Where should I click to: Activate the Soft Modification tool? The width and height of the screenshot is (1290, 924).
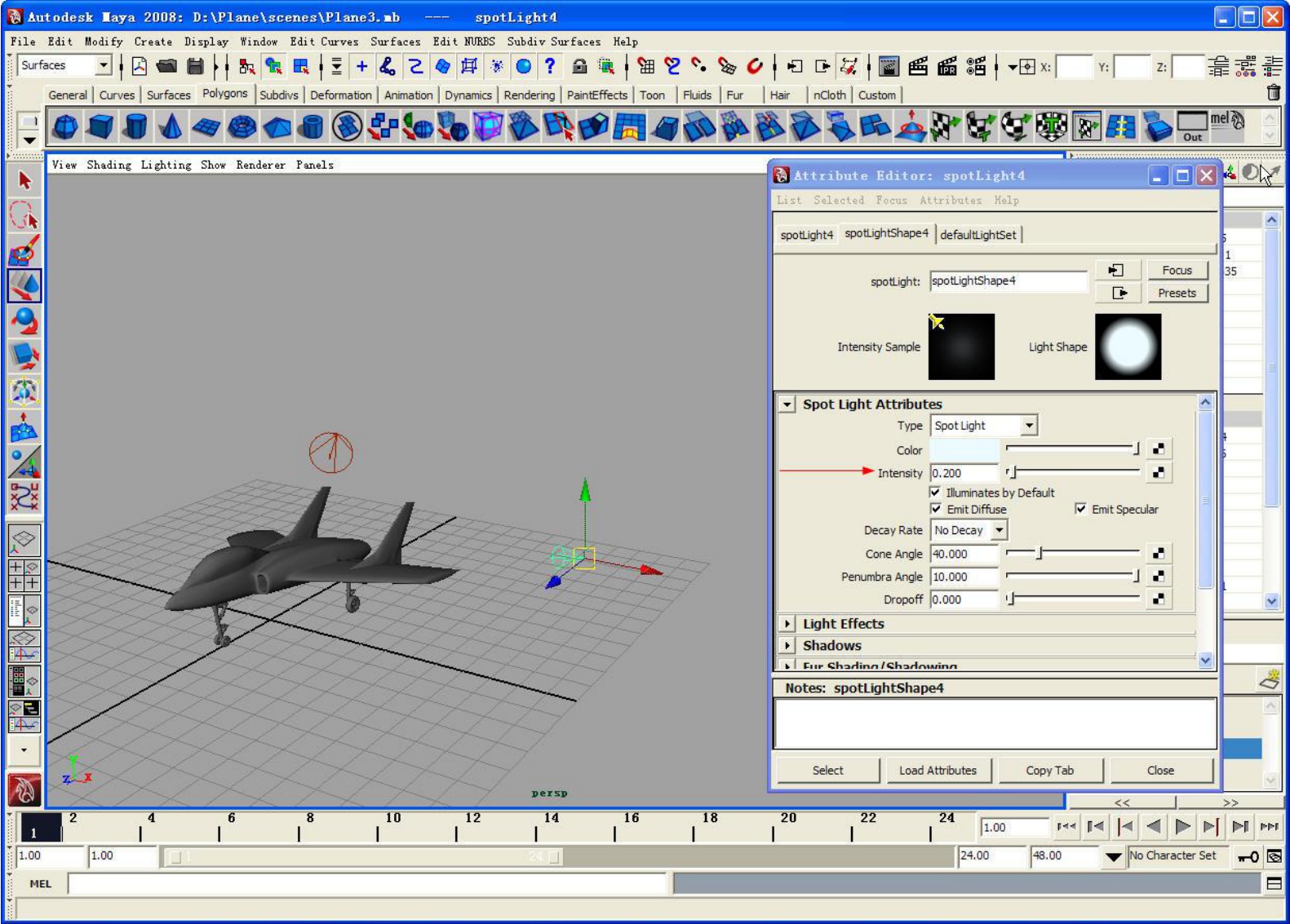[x=24, y=426]
